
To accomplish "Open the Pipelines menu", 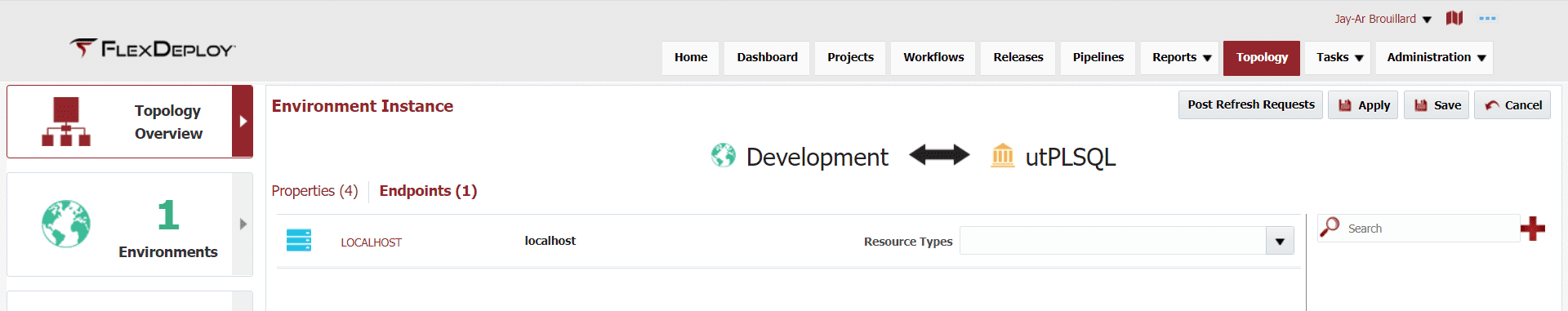I will click(x=1098, y=58).
